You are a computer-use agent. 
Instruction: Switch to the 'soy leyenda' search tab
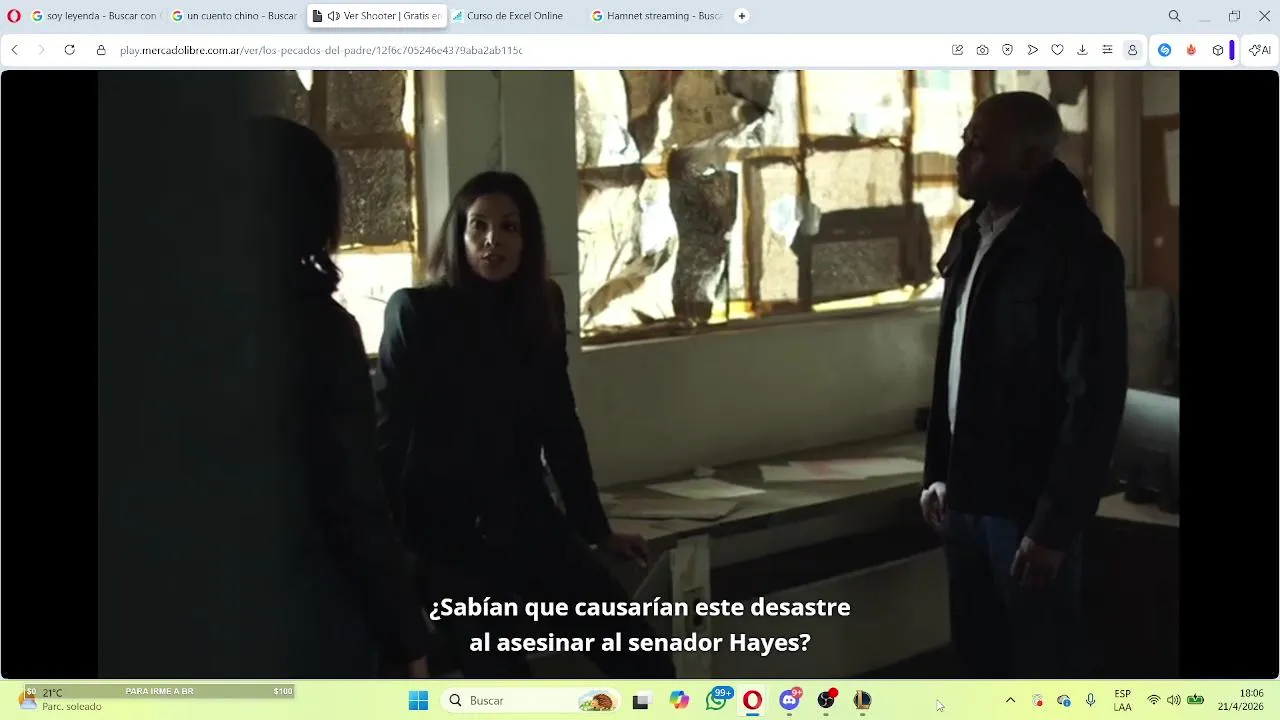95,16
